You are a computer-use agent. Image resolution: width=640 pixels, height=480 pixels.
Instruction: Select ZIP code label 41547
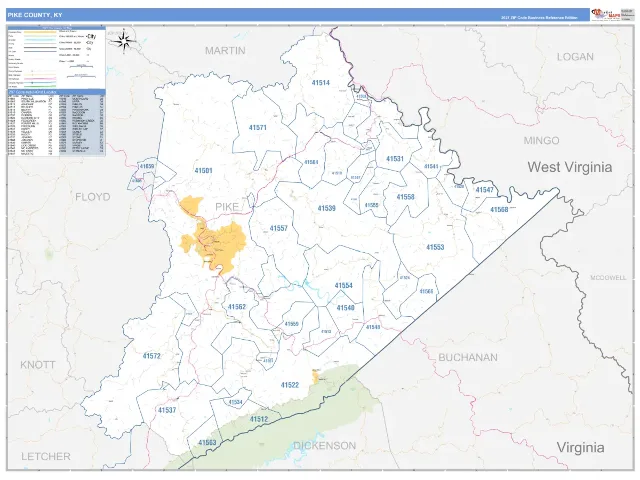484,190
